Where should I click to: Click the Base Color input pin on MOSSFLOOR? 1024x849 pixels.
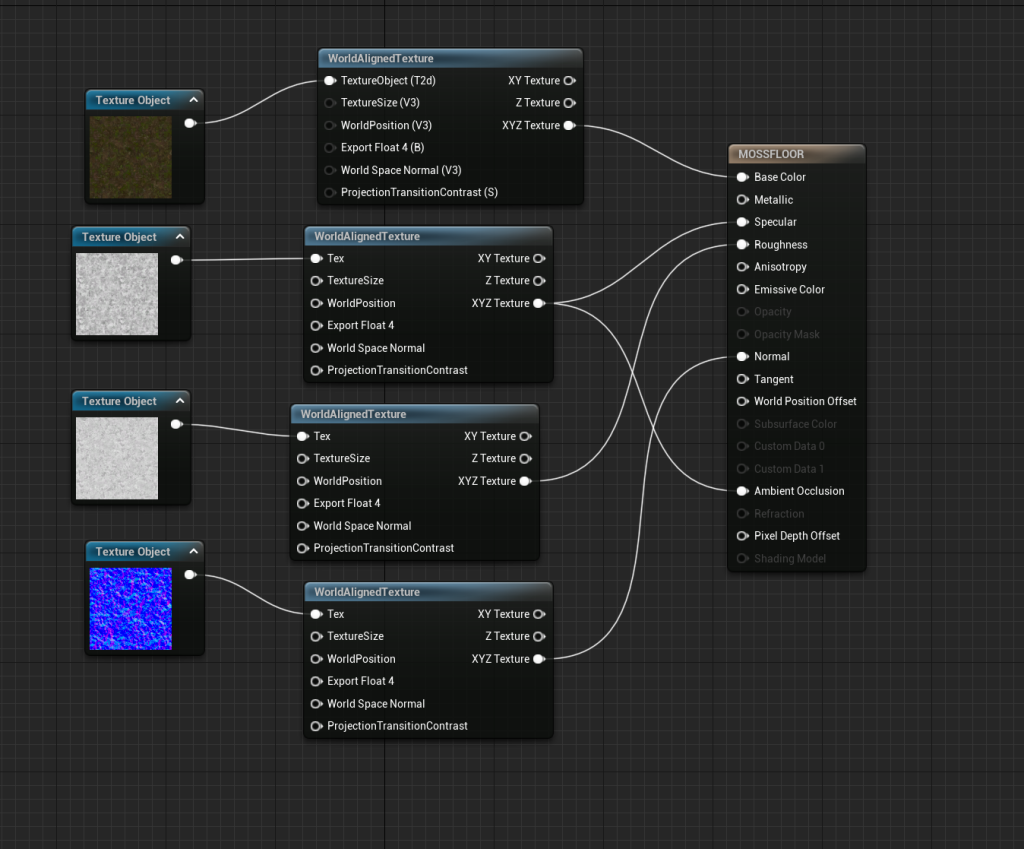(x=743, y=177)
